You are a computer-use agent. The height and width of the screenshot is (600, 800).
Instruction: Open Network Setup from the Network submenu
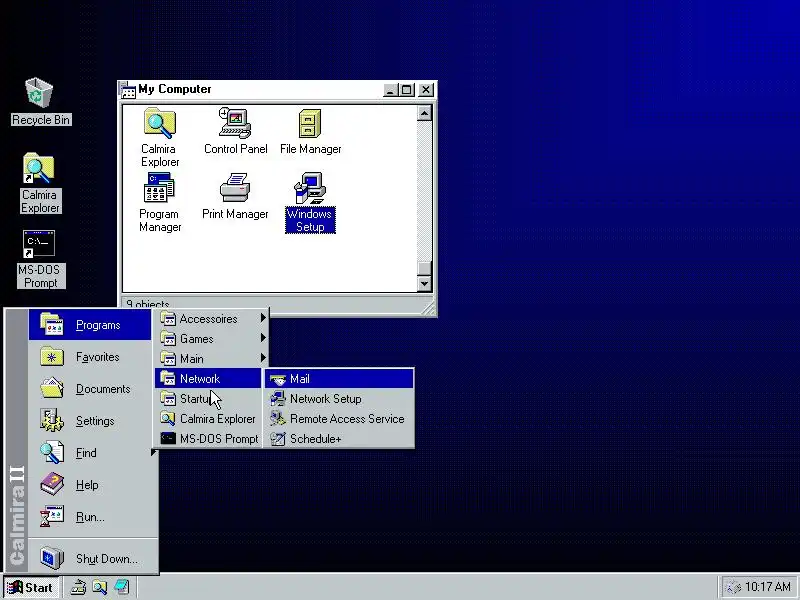pyautogui.click(x=339, y=398)
